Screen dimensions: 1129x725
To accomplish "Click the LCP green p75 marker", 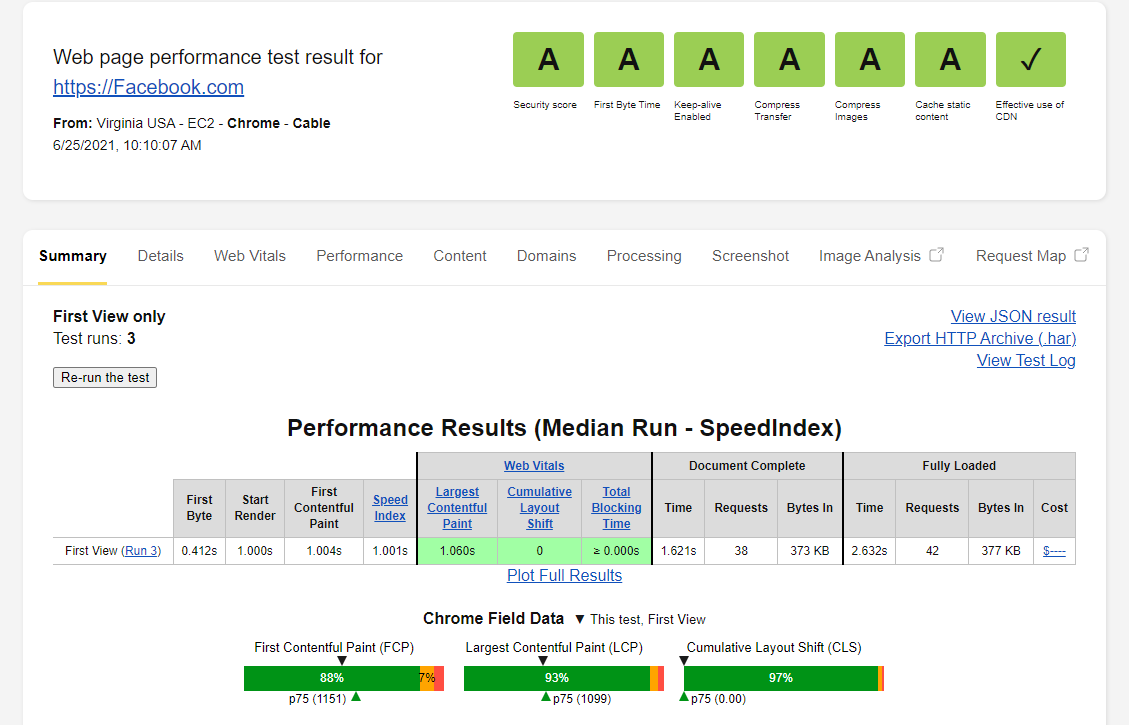I will tap(546, 696).
